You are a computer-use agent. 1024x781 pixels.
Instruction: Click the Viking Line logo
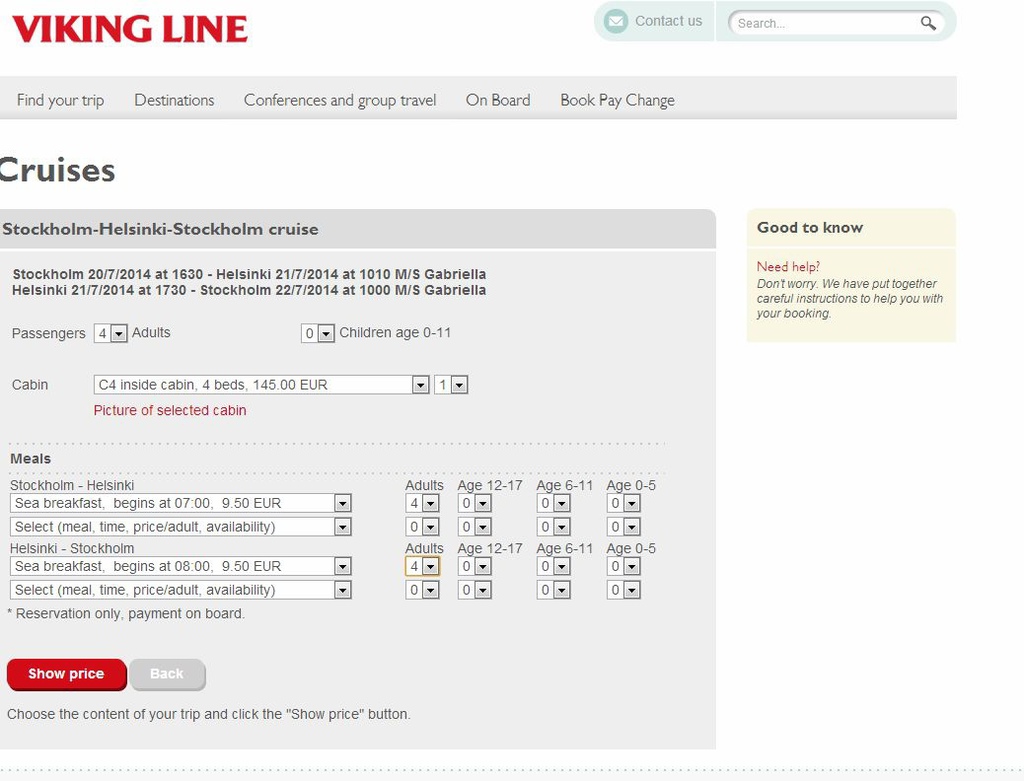pyautogui.click(x=130, y=29)
